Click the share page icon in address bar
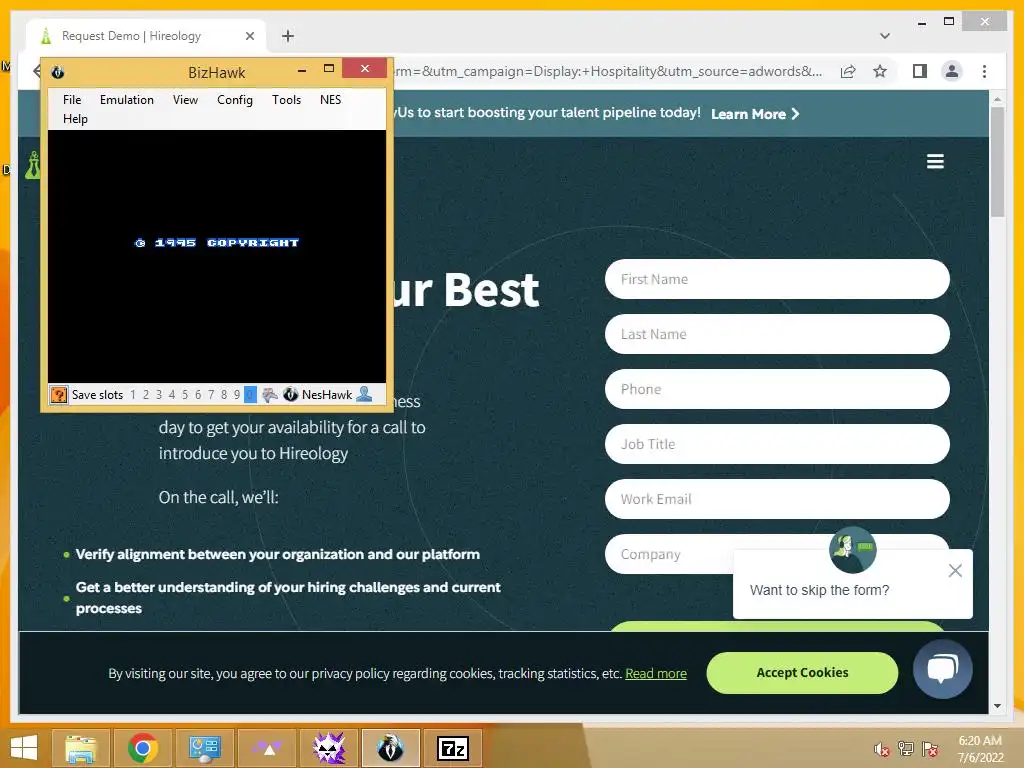 pyautogui.click(x=848, y=71)
